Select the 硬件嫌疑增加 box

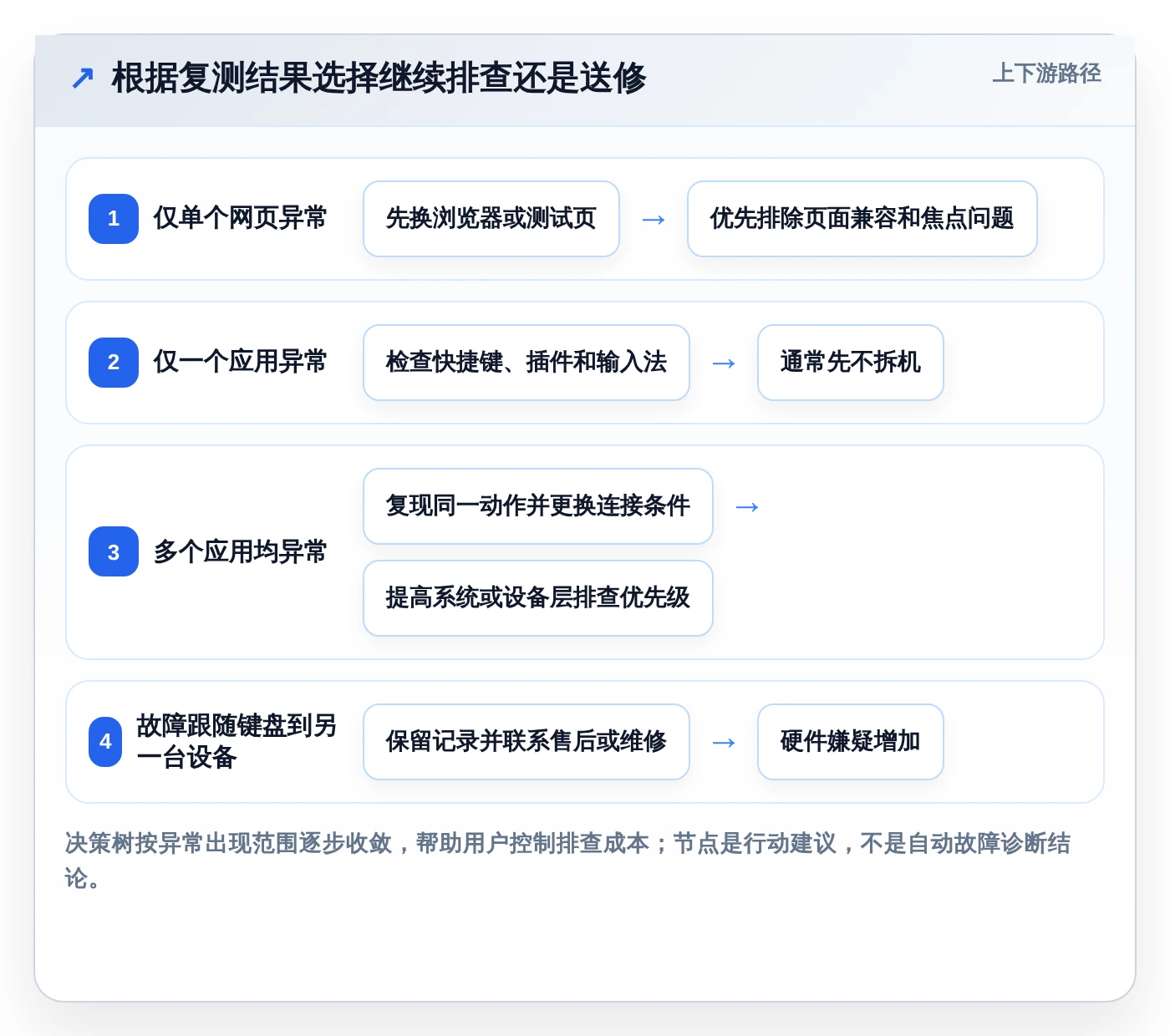click(x=850, y=742)
